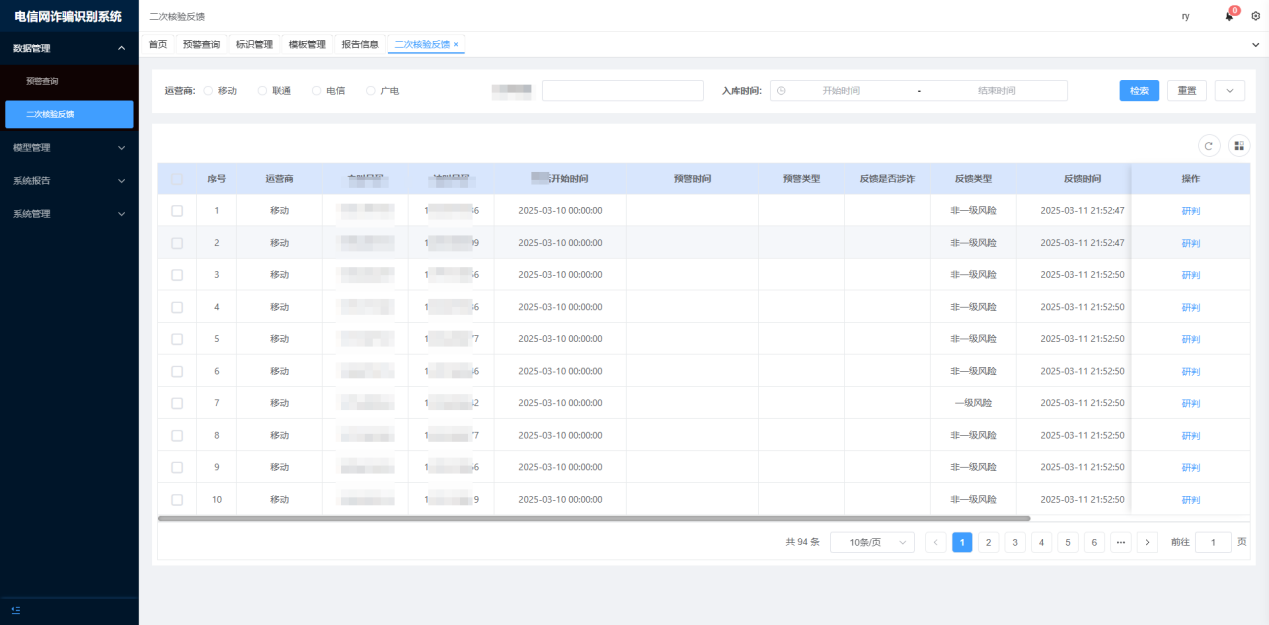Click the horizontal table scrollbar
The height and width of the screenshot is (625, 1269).
(594, 518)
